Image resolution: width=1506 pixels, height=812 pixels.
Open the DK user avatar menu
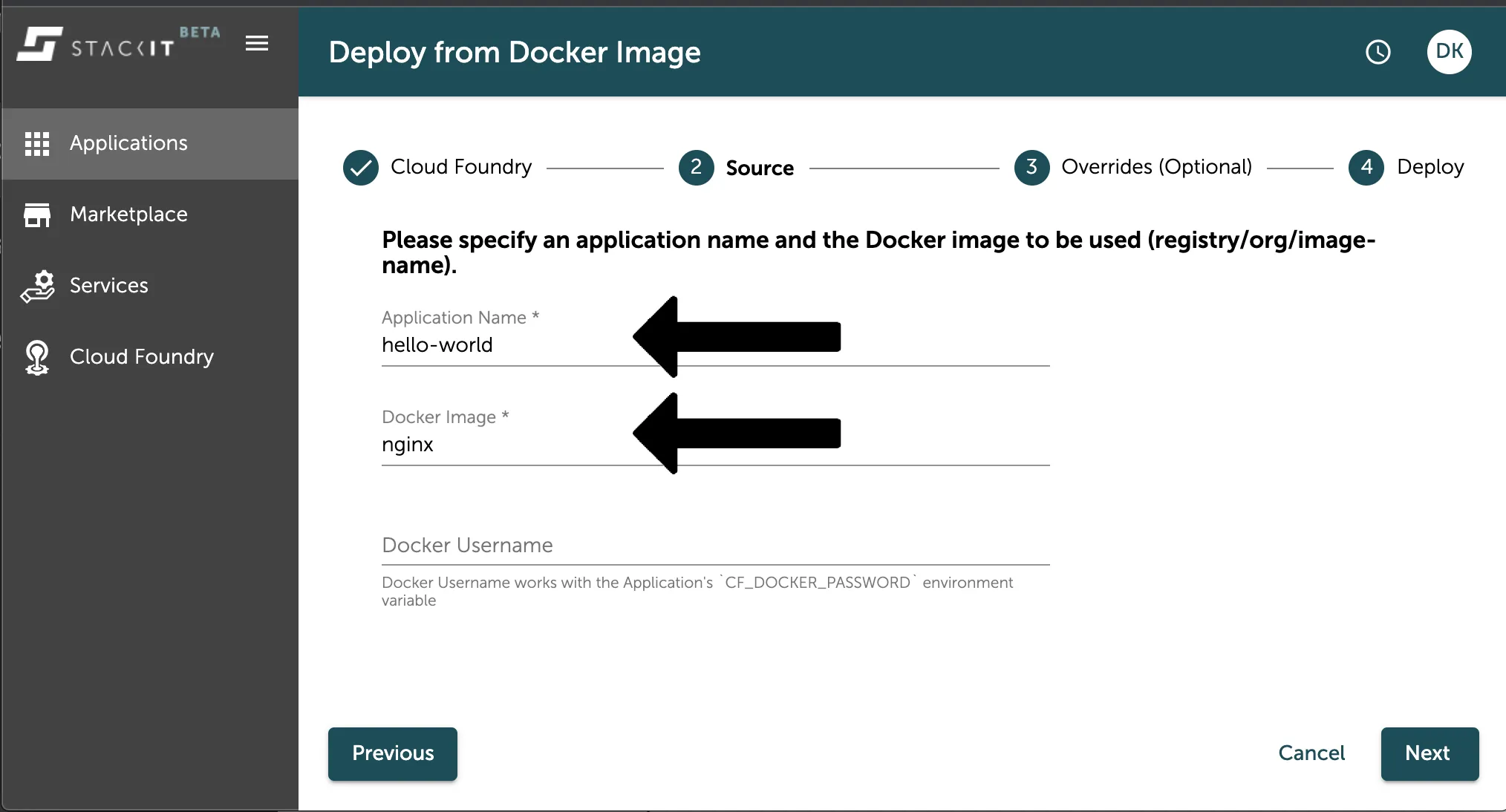click(x=1449, y=52)
